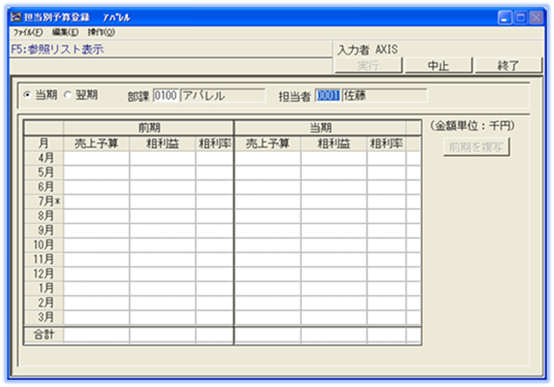Click 当期 売上予算 cell for 3月

(267, 317)
